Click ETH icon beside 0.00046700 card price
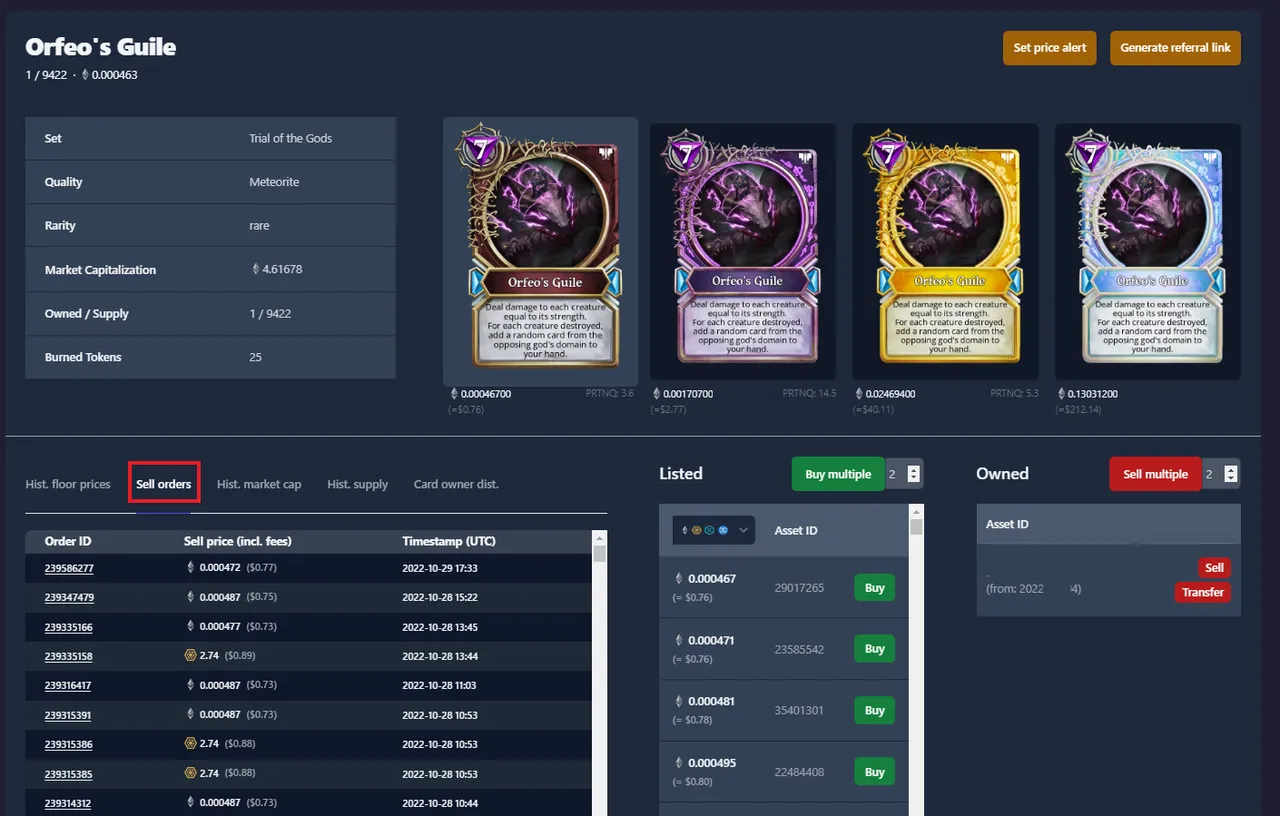1280x816 pixels. click(x=455, y=394)
